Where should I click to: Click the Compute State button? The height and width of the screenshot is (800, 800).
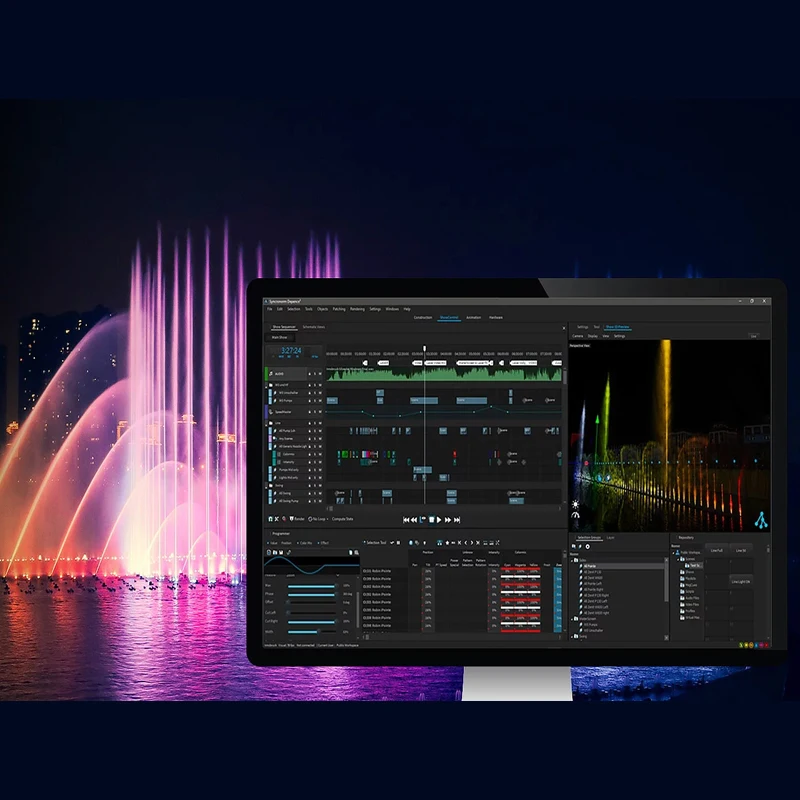(x=342, y=519)
